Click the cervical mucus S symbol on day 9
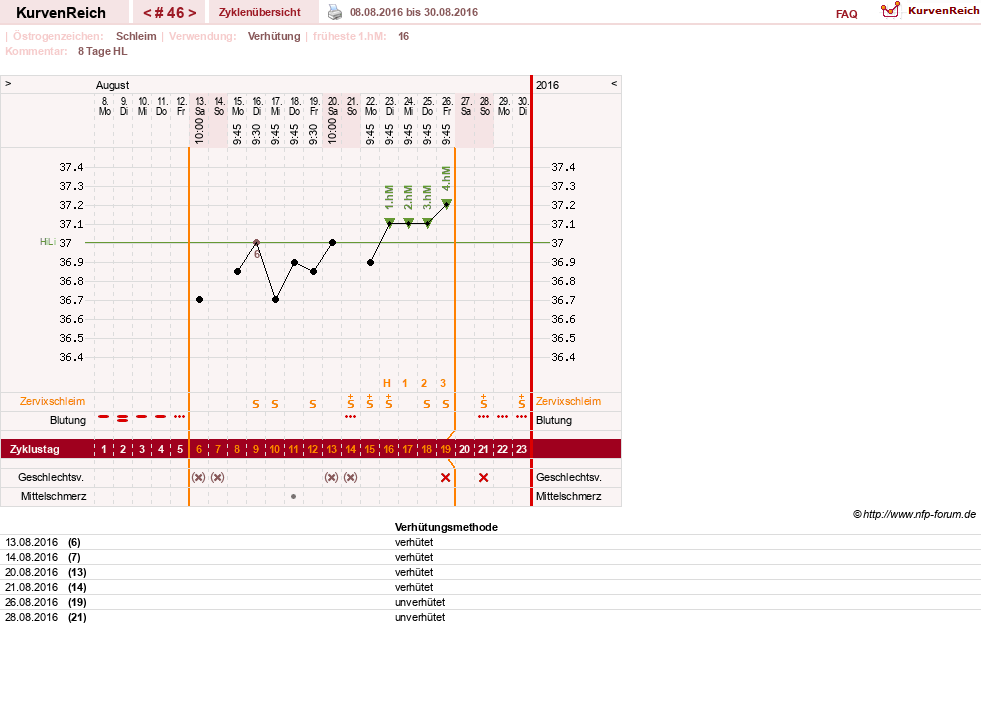The width and height of the screenshot is (981, 706). pyautogui.click(x=256, y=404)
